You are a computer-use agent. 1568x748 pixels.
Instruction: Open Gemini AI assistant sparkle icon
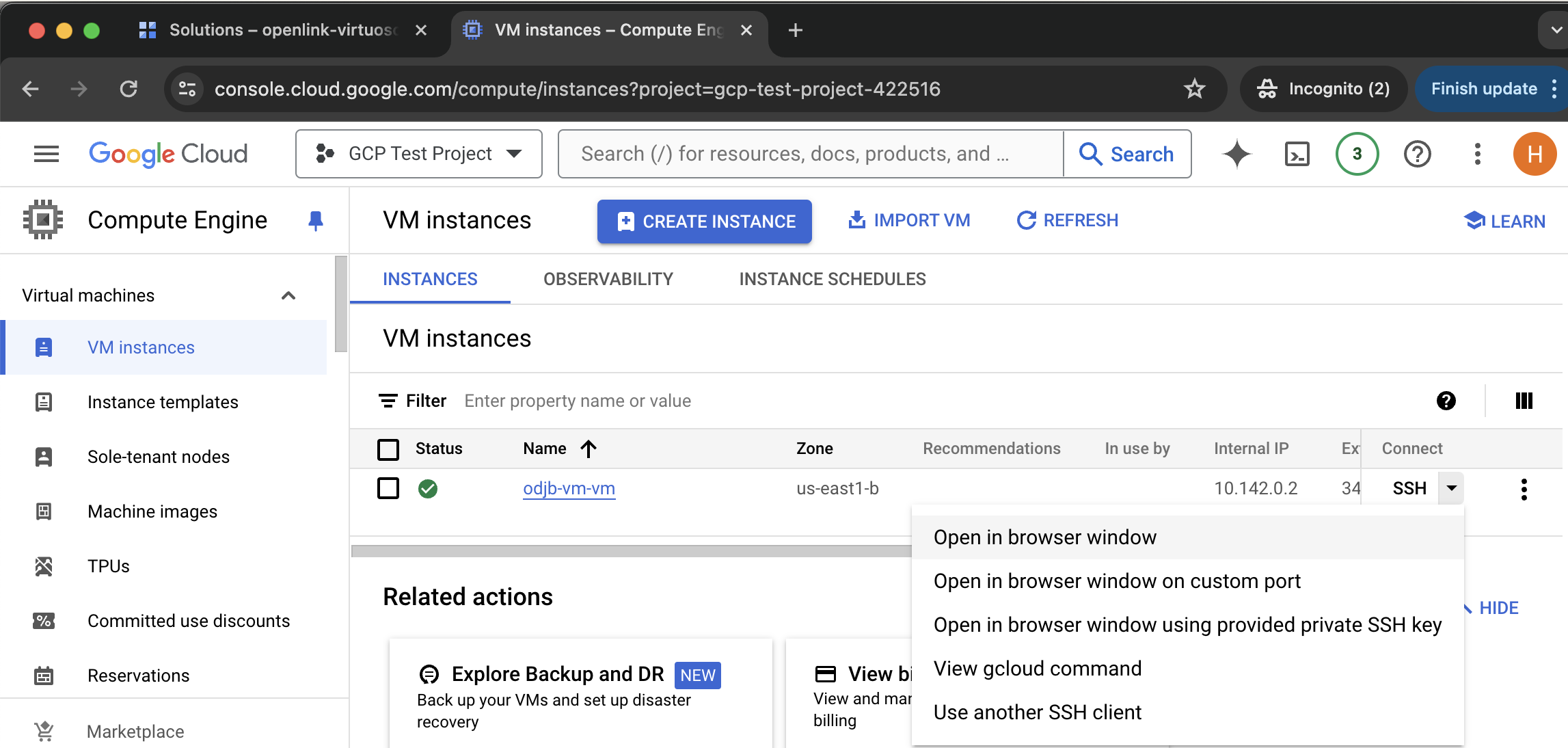pos(1236,154)
